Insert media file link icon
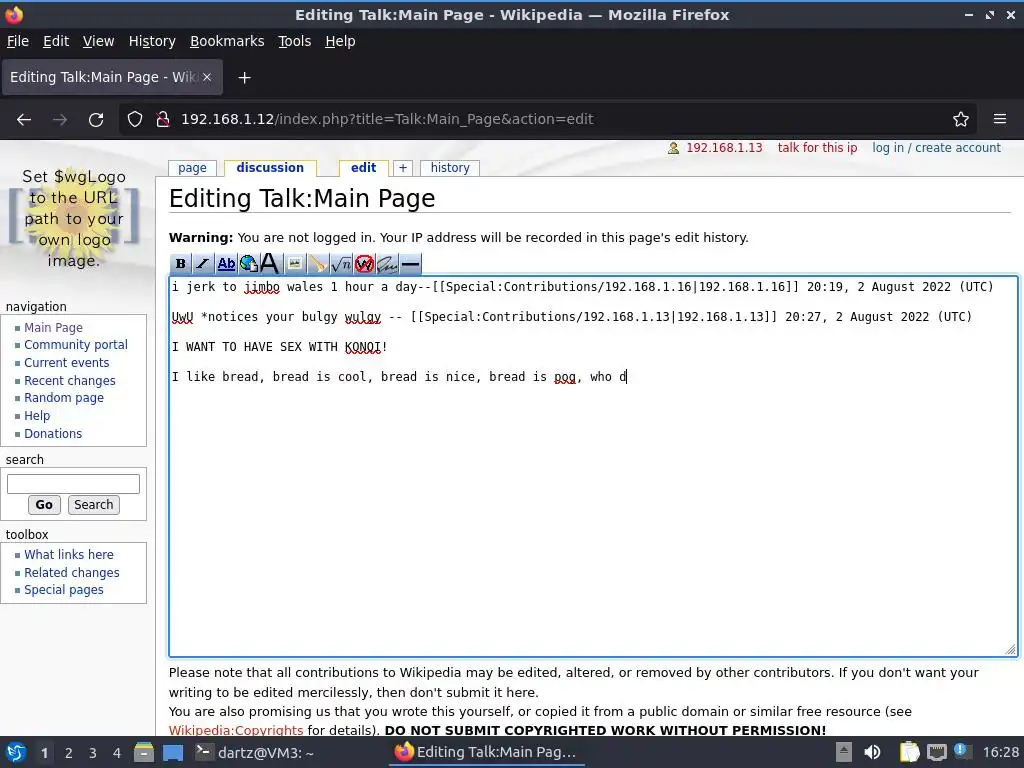 (x=317, y=264)
